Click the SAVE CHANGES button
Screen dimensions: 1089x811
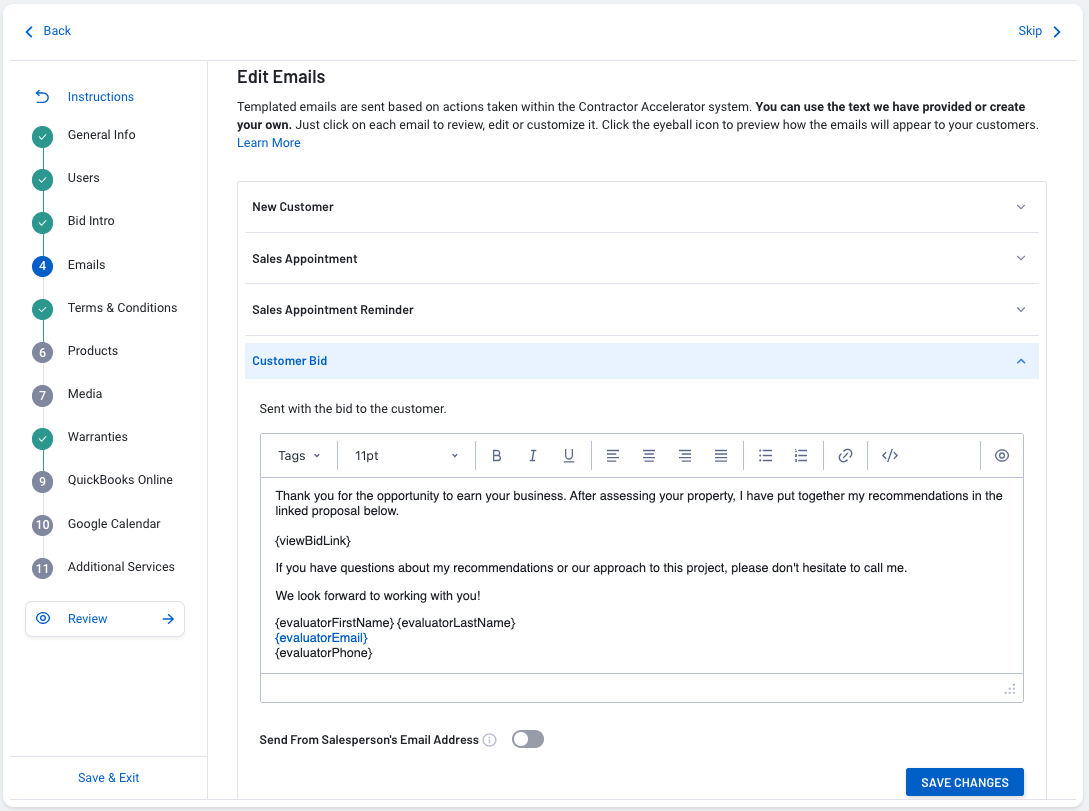click(x=965, y=783)
